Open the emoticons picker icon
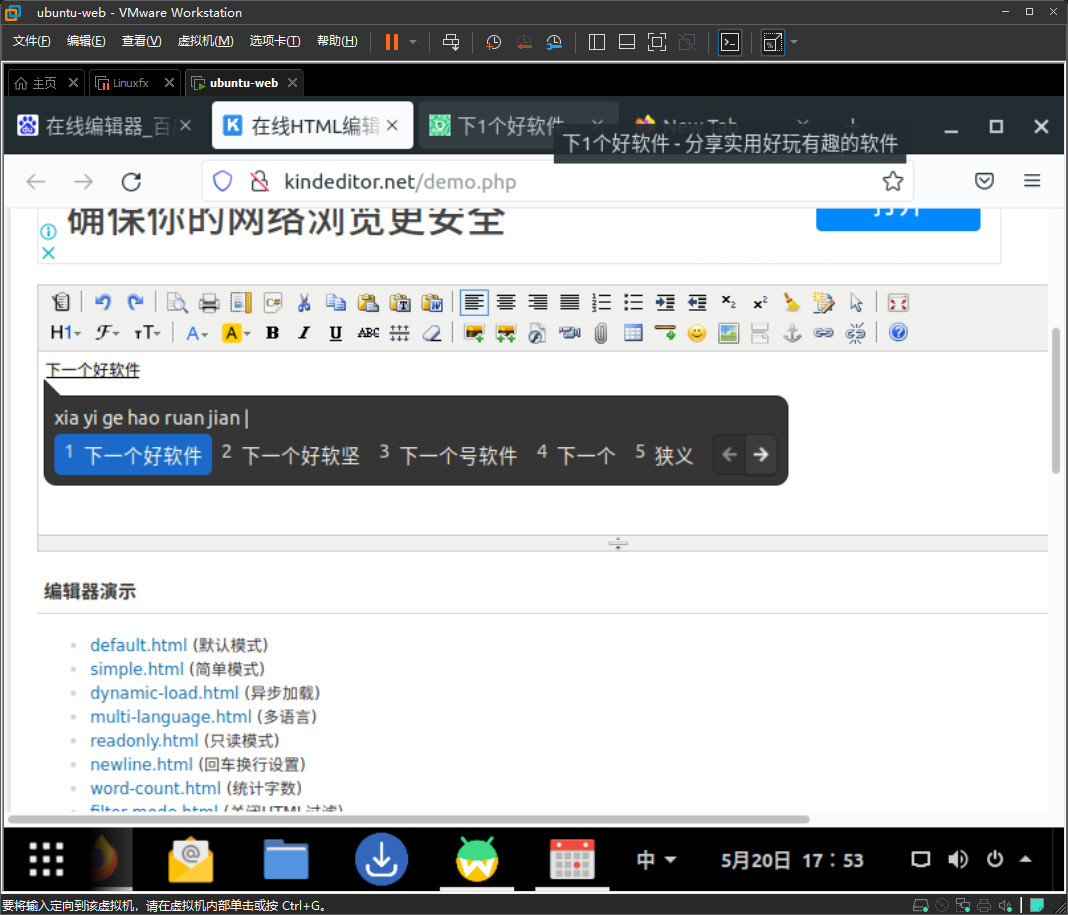Screen dimensions: 1068x915 click(697, 333)
